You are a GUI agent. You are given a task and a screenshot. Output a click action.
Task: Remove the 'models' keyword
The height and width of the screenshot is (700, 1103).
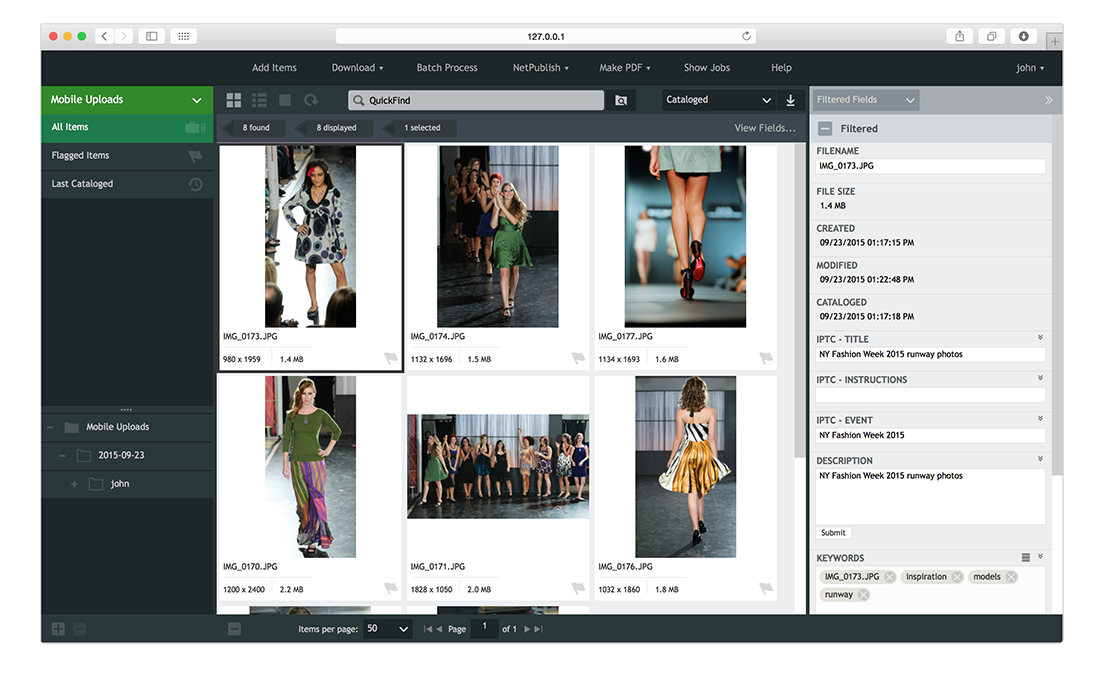(x=1011, y=577)
